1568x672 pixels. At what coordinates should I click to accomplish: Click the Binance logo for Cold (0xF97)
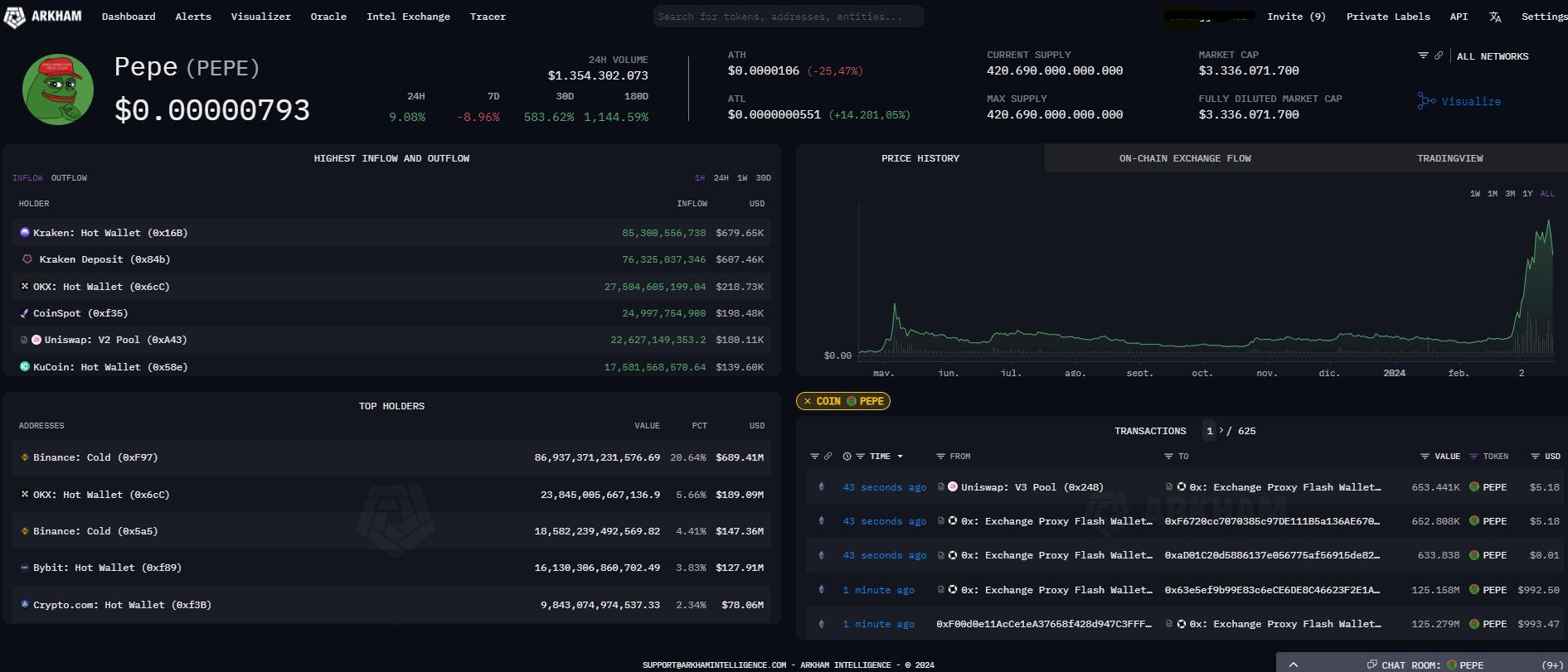(x=25, y=457)
